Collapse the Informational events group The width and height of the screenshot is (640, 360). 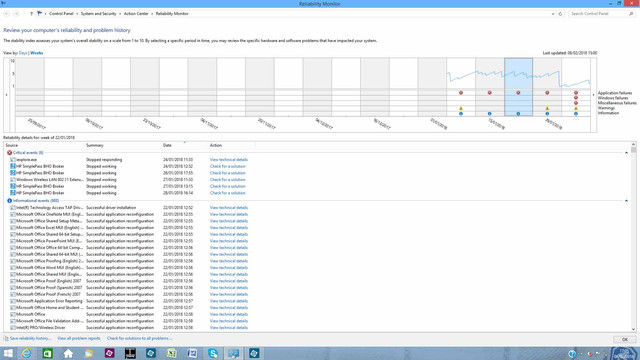pyautogui.click(x=626, y=201)
